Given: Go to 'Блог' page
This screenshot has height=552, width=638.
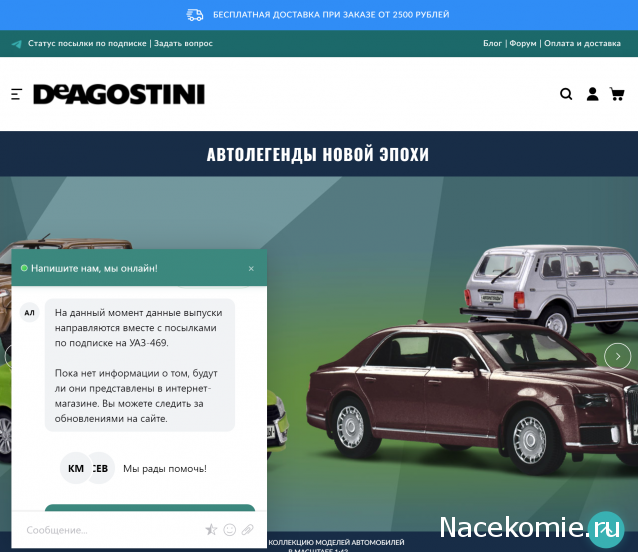Looking at the screenshot, I should (x=492, y=43).
